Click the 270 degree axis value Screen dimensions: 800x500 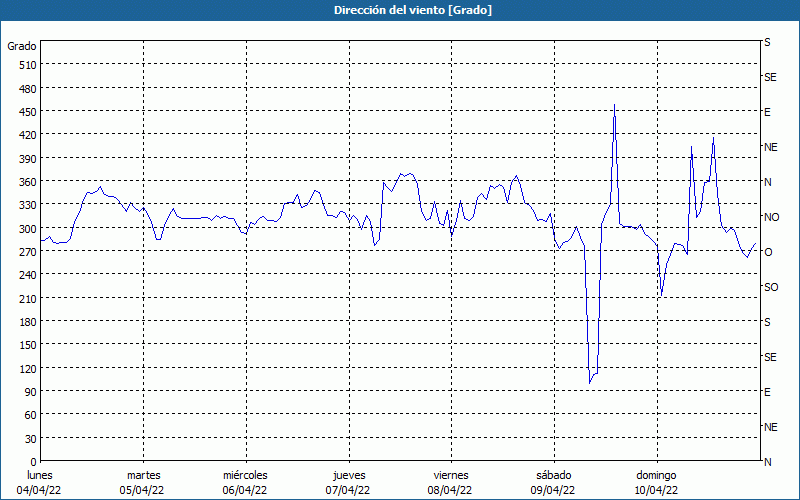tap(28, 252)
